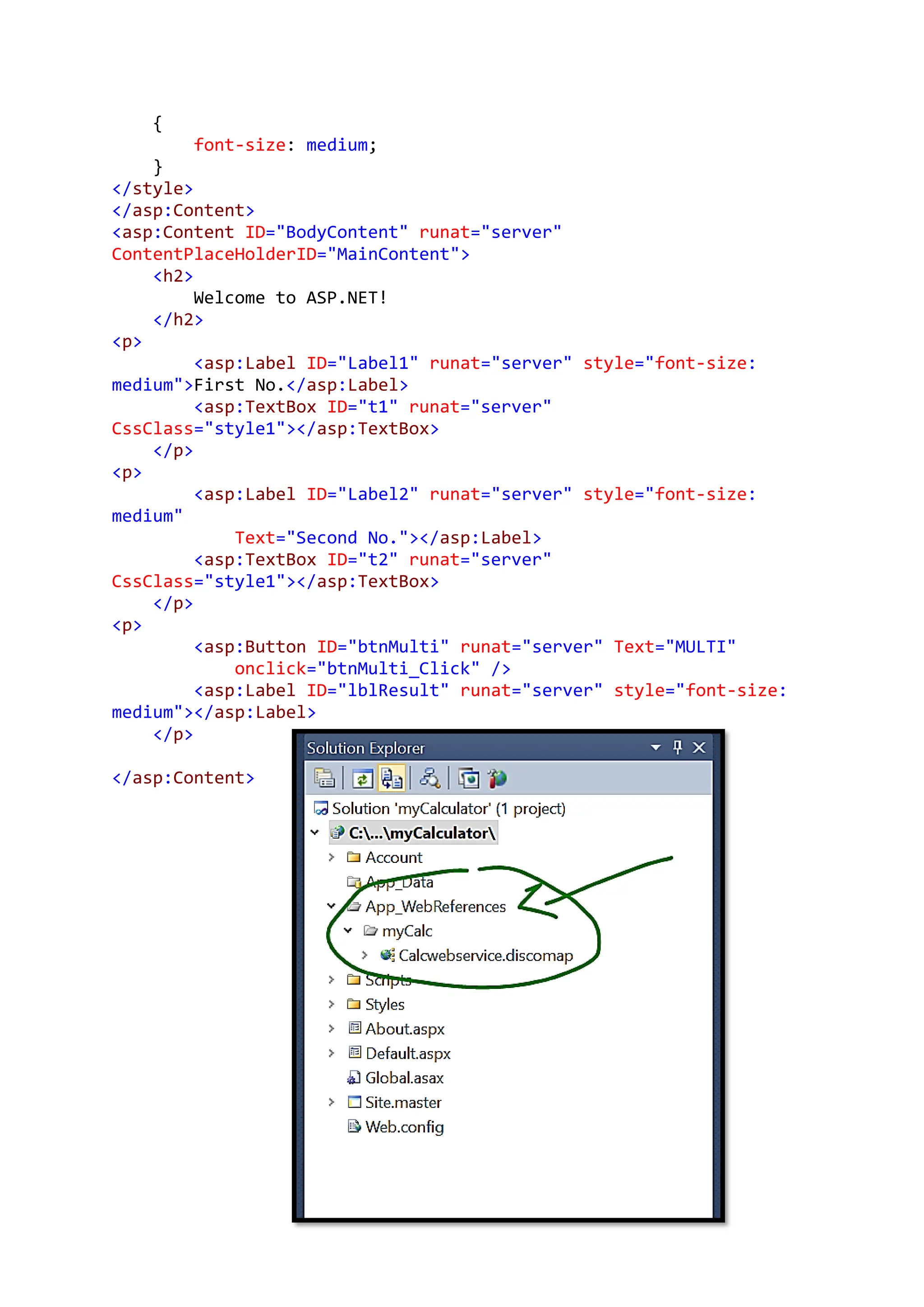924x1307 pixels.
Task: Click the Site.master file icon
Action: (355, 1102)
